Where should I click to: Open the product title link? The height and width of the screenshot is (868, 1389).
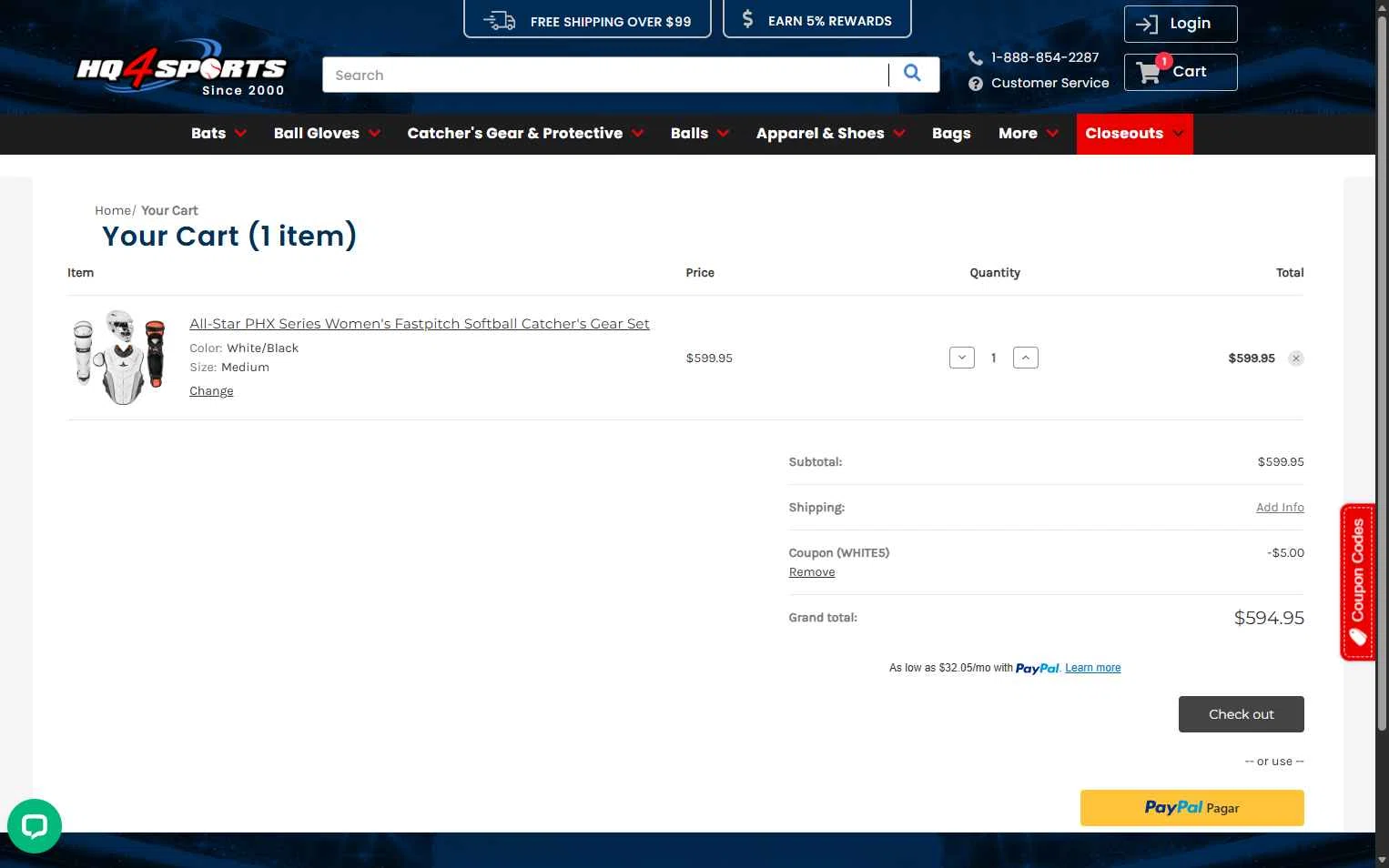[x=420, y=324]
